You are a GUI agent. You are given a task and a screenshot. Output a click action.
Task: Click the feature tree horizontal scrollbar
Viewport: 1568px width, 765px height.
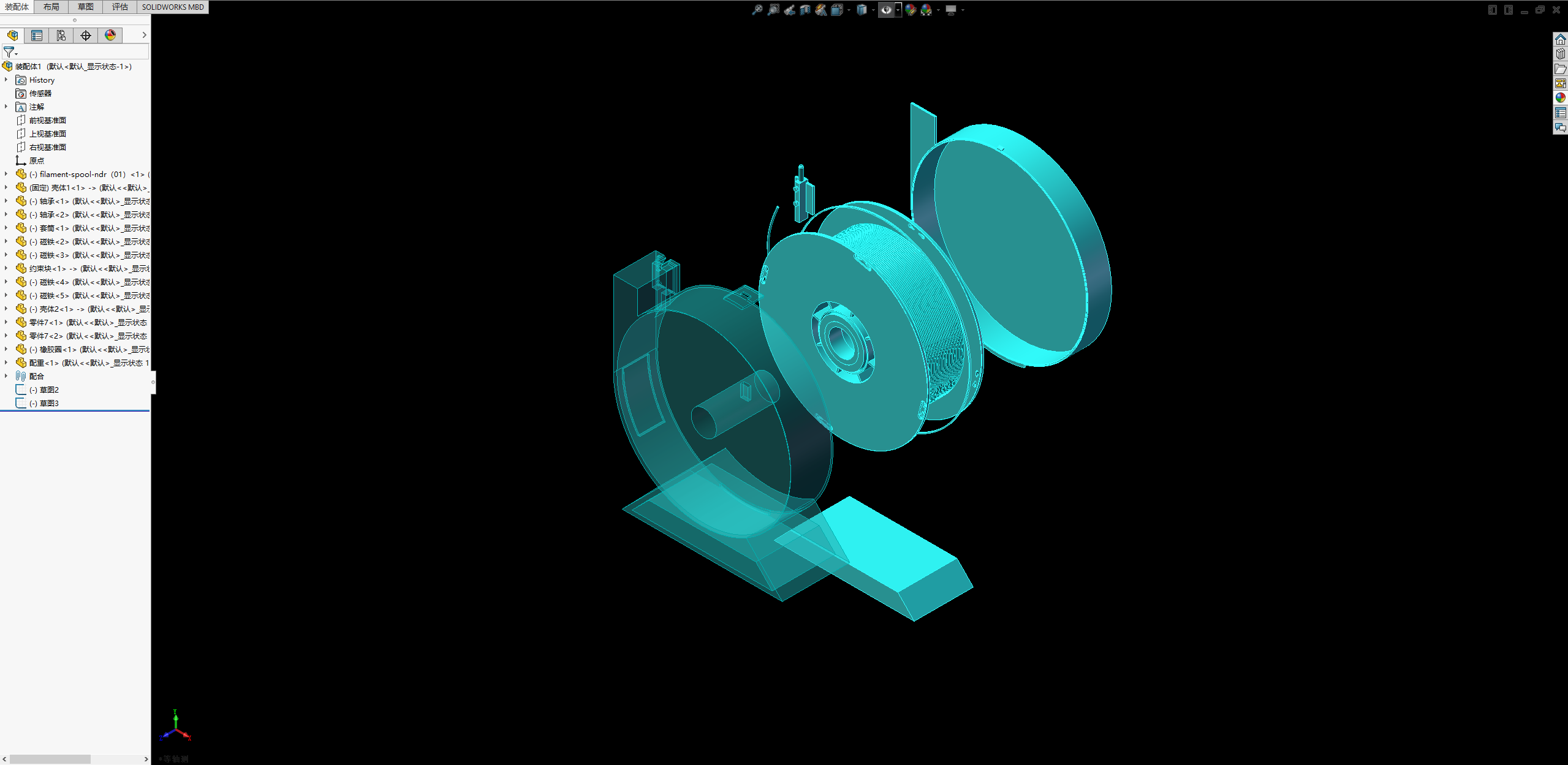pos(50,759)
